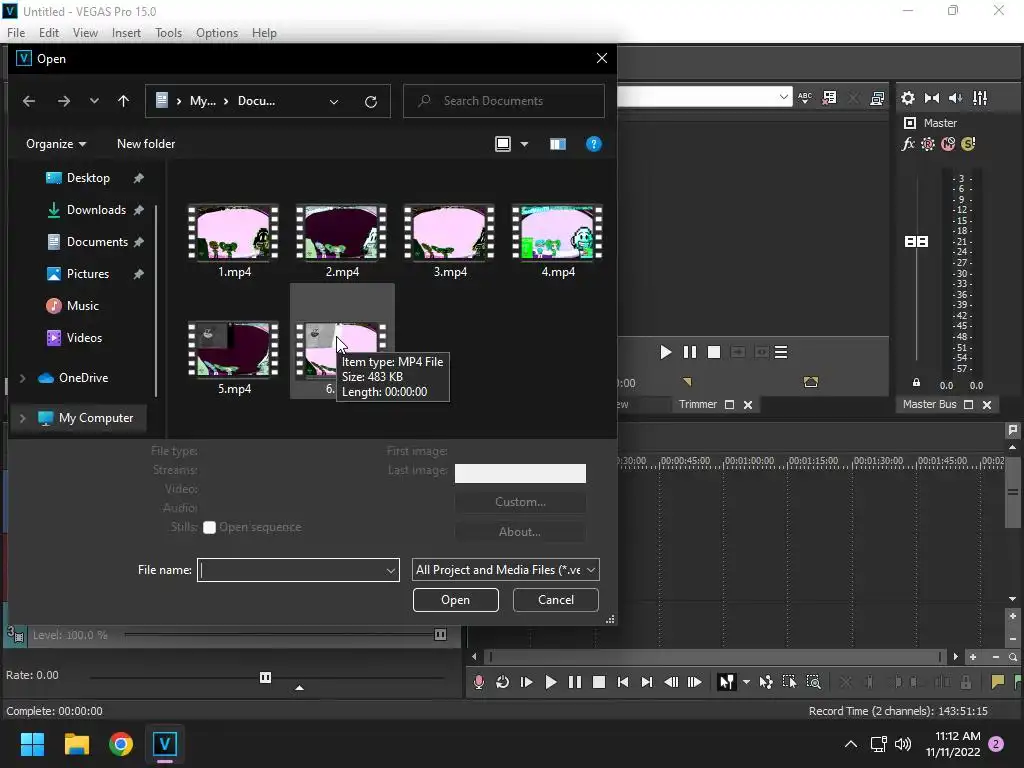This screenshot has height=768, width=1024.
Task: Click Cancel in the Open dialog
Action: [556, 600]
